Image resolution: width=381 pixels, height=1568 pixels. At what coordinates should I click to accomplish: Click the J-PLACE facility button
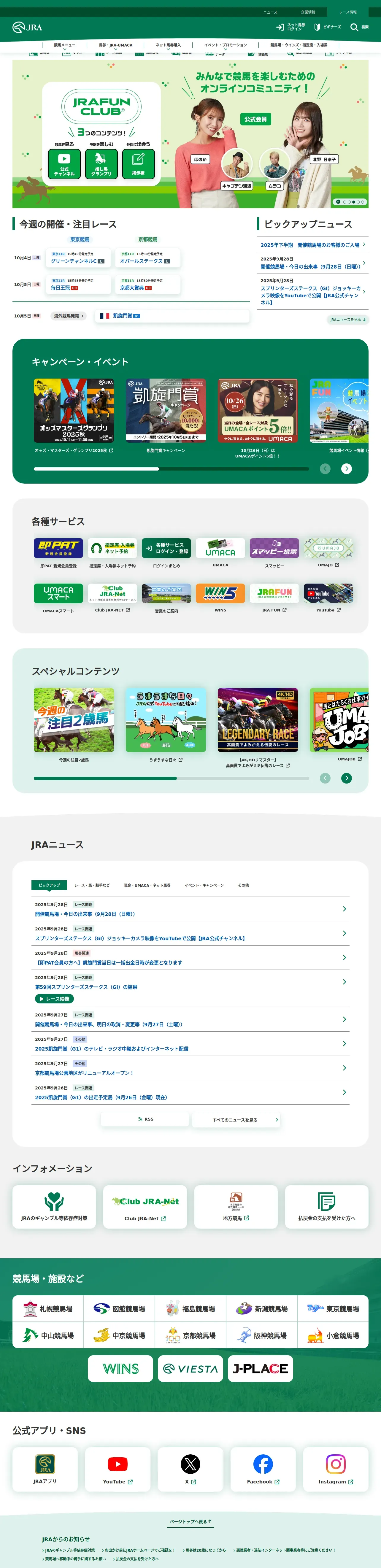[261, 1369]
